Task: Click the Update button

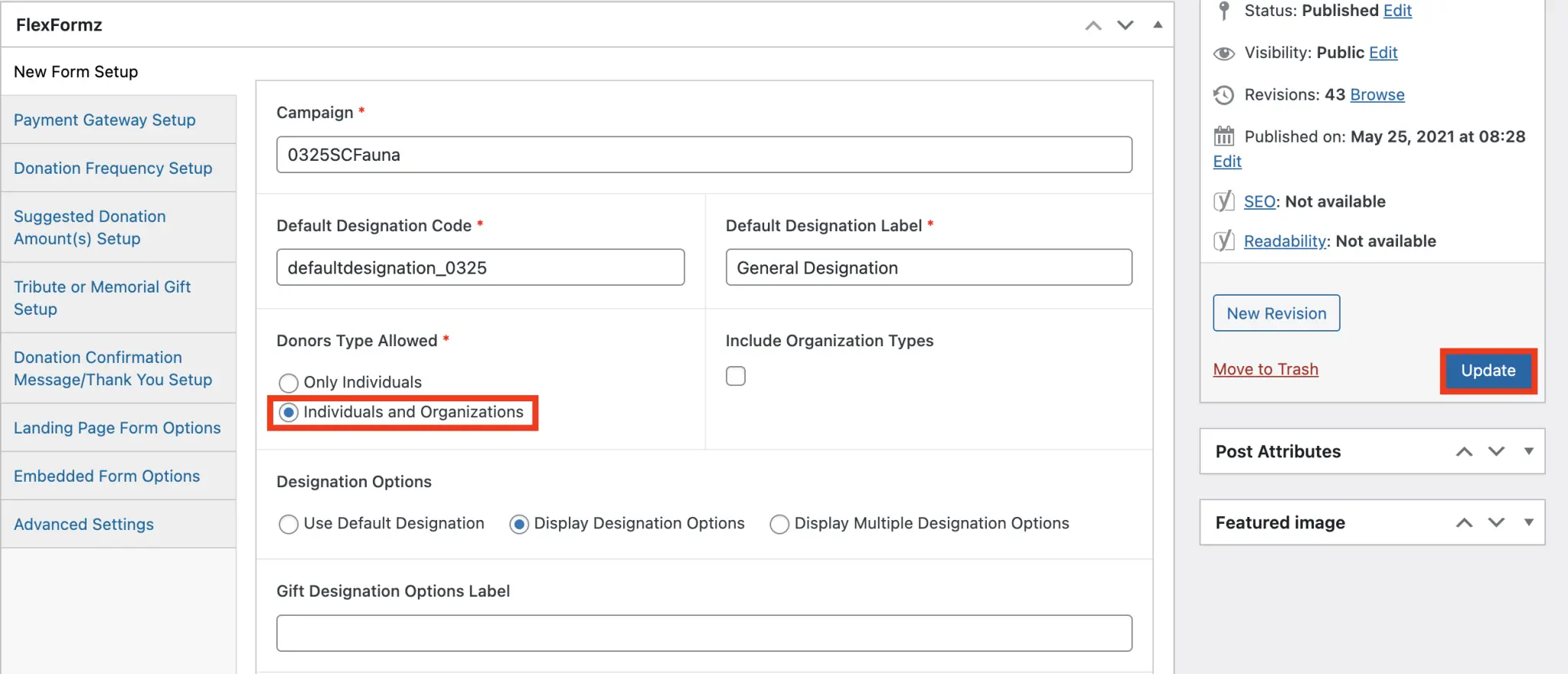Action: pyautogui.click(x=1488, y=371)
